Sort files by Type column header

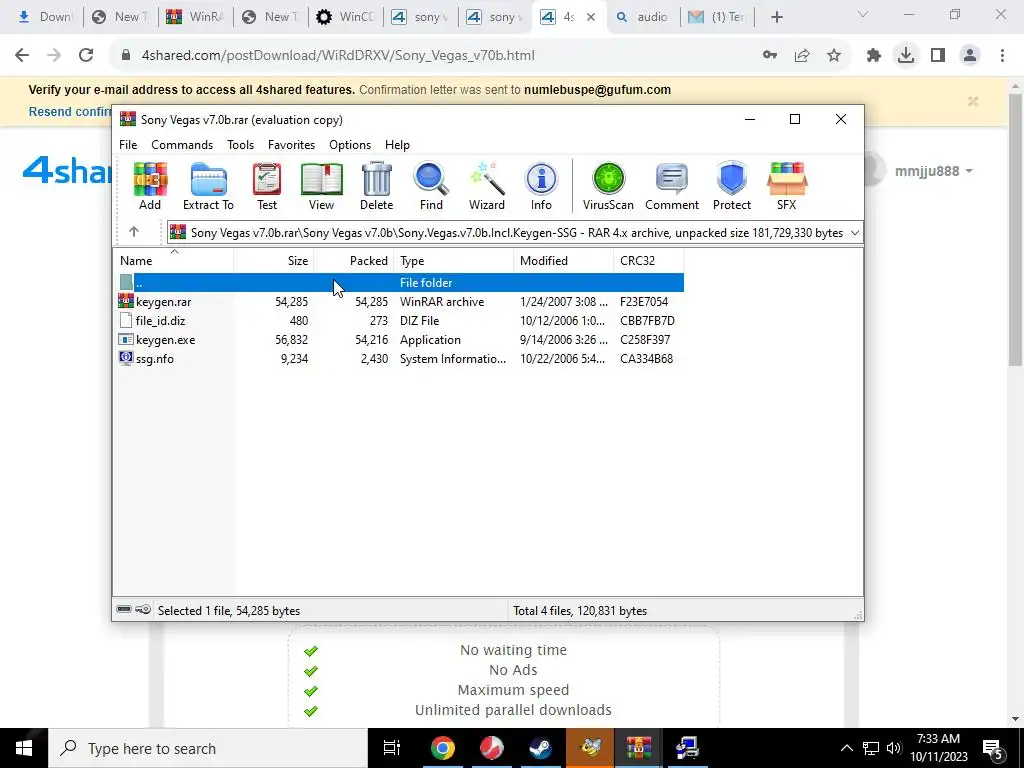click(453, 261)
